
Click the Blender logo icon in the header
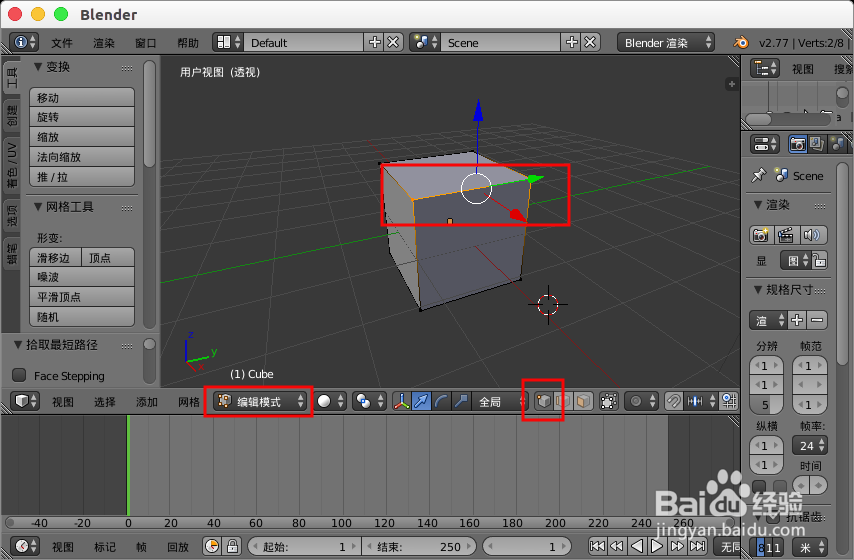pos(741,42)
